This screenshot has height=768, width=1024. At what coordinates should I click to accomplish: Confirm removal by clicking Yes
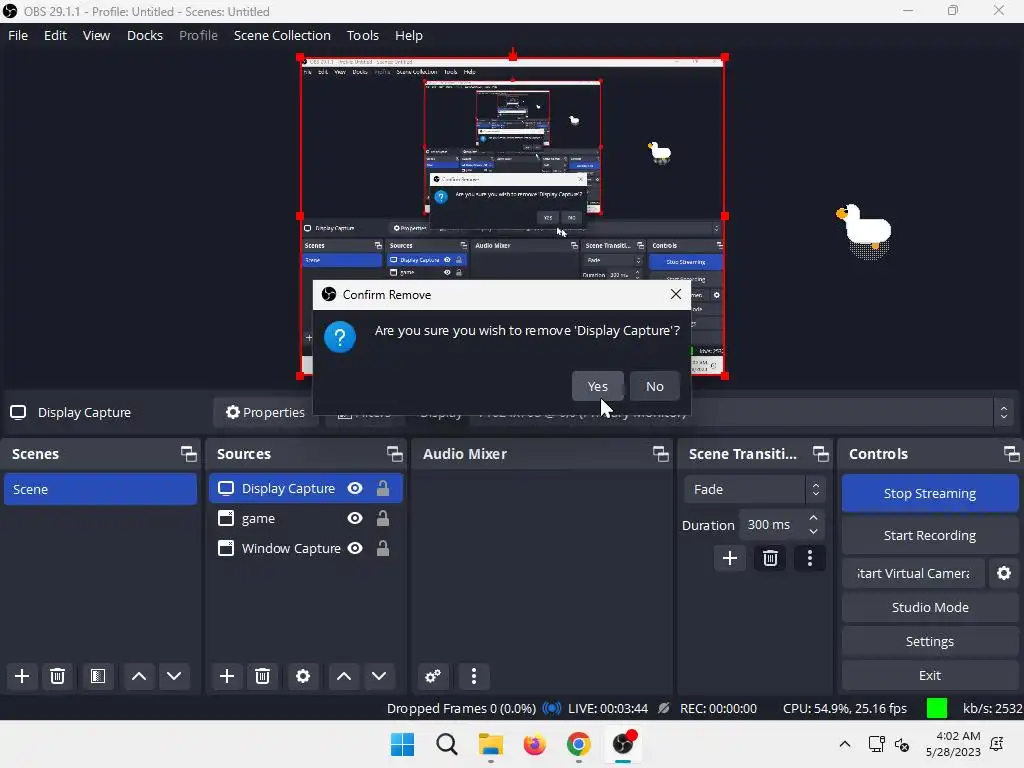click(597, 386)
